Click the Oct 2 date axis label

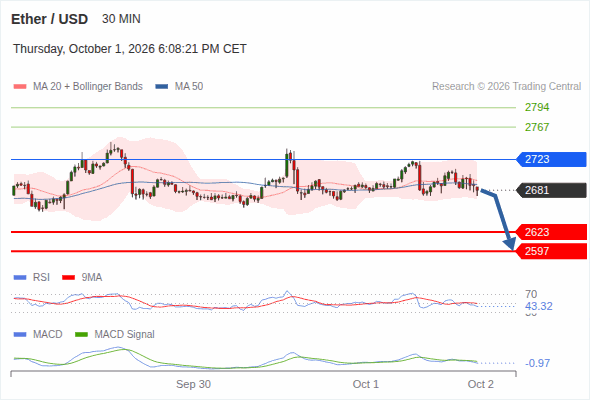[x=481, y=384]
